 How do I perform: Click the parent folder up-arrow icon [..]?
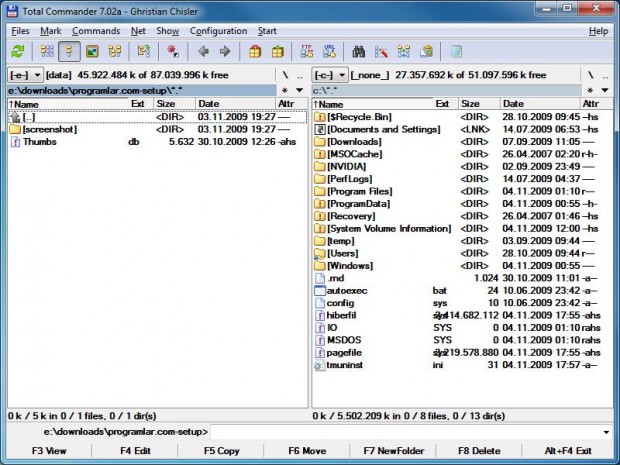tap(15, 117)
